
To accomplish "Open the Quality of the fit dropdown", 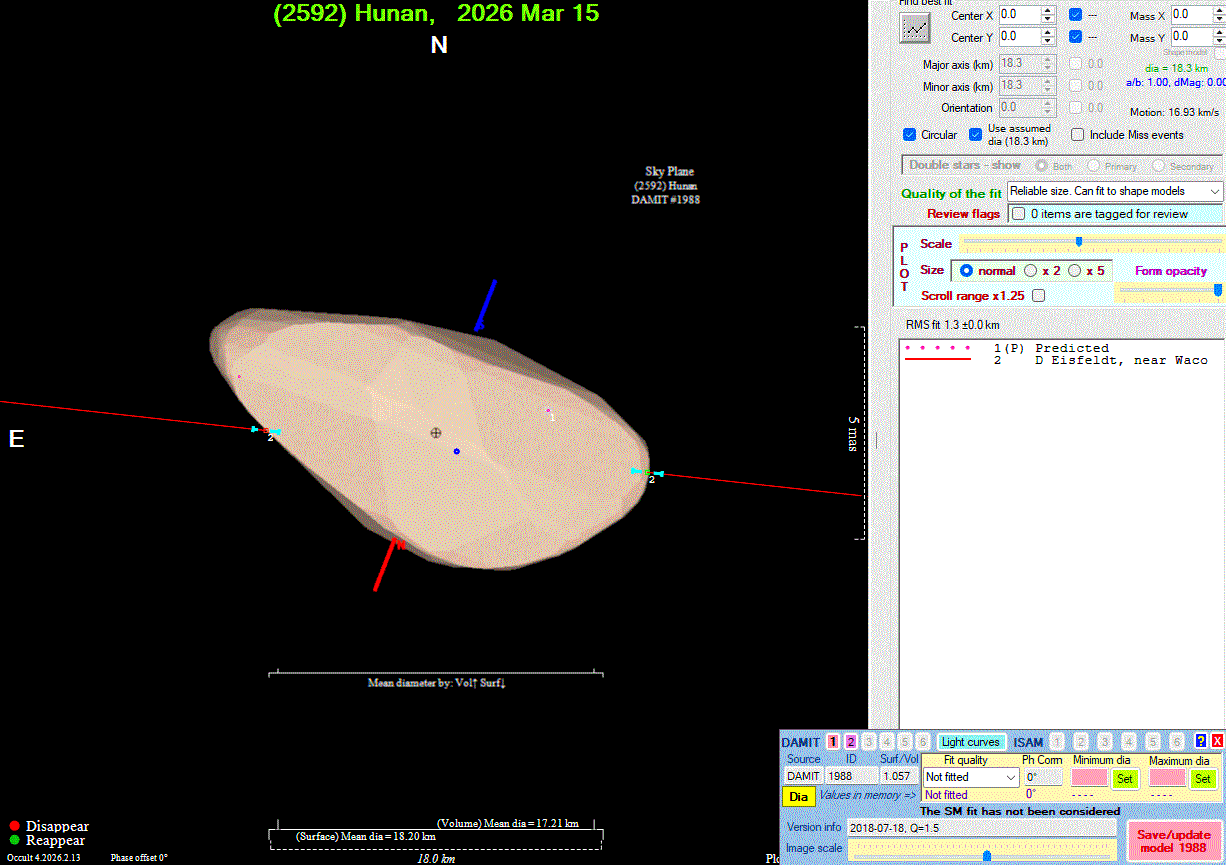I will [1214, 191].
